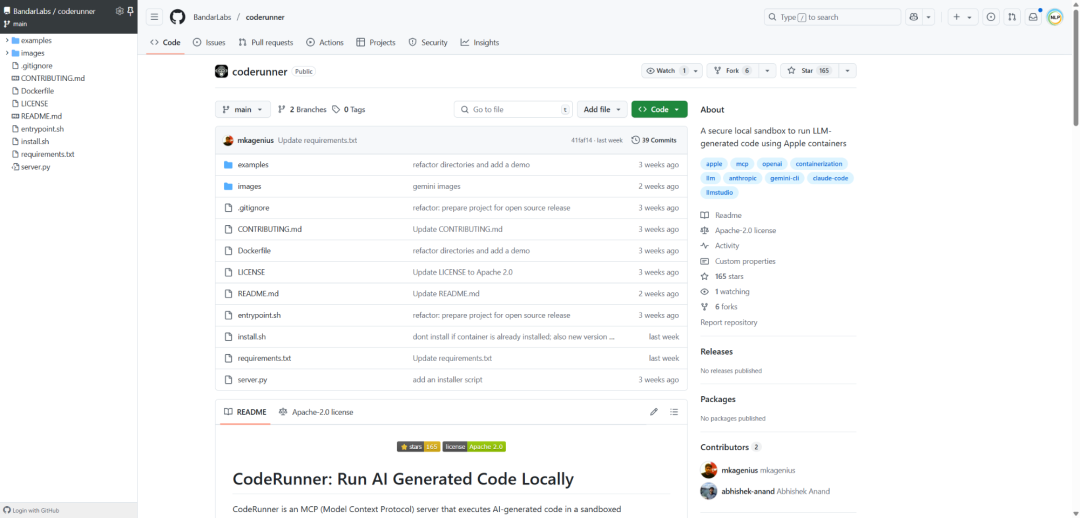Switch to the Insights tab
Screen dimensions: 1080x518
(x=479, y=43)
